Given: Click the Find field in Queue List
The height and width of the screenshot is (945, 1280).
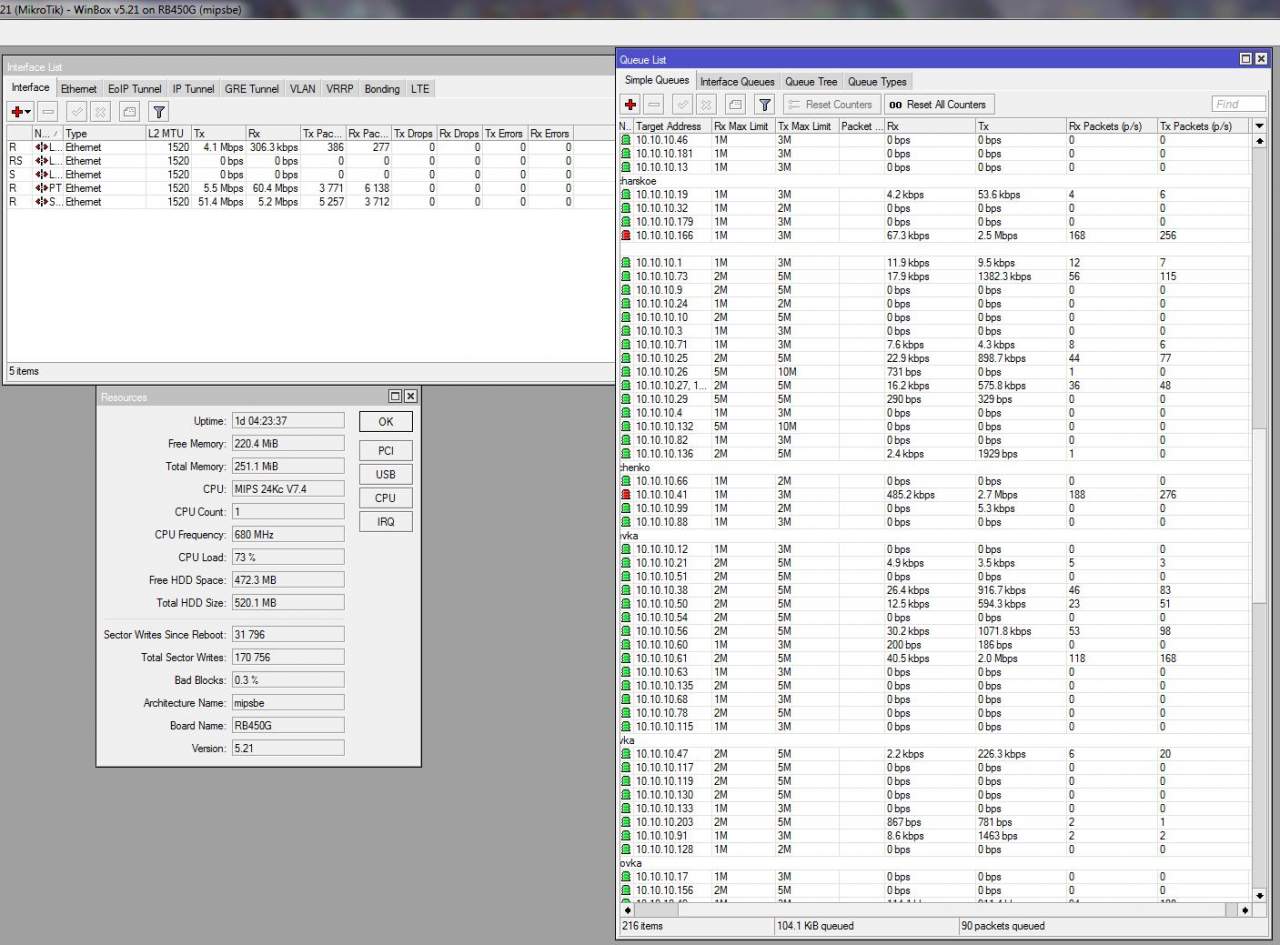Looking at the screenshot, I should 1238,104.
